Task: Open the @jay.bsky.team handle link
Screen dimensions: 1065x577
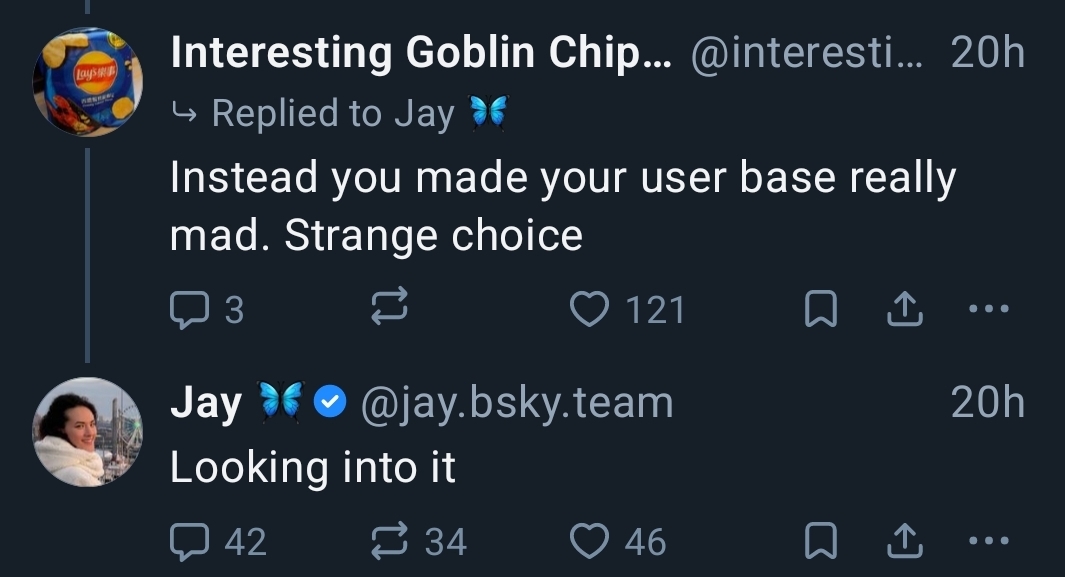Action: (x=515, y=402)
